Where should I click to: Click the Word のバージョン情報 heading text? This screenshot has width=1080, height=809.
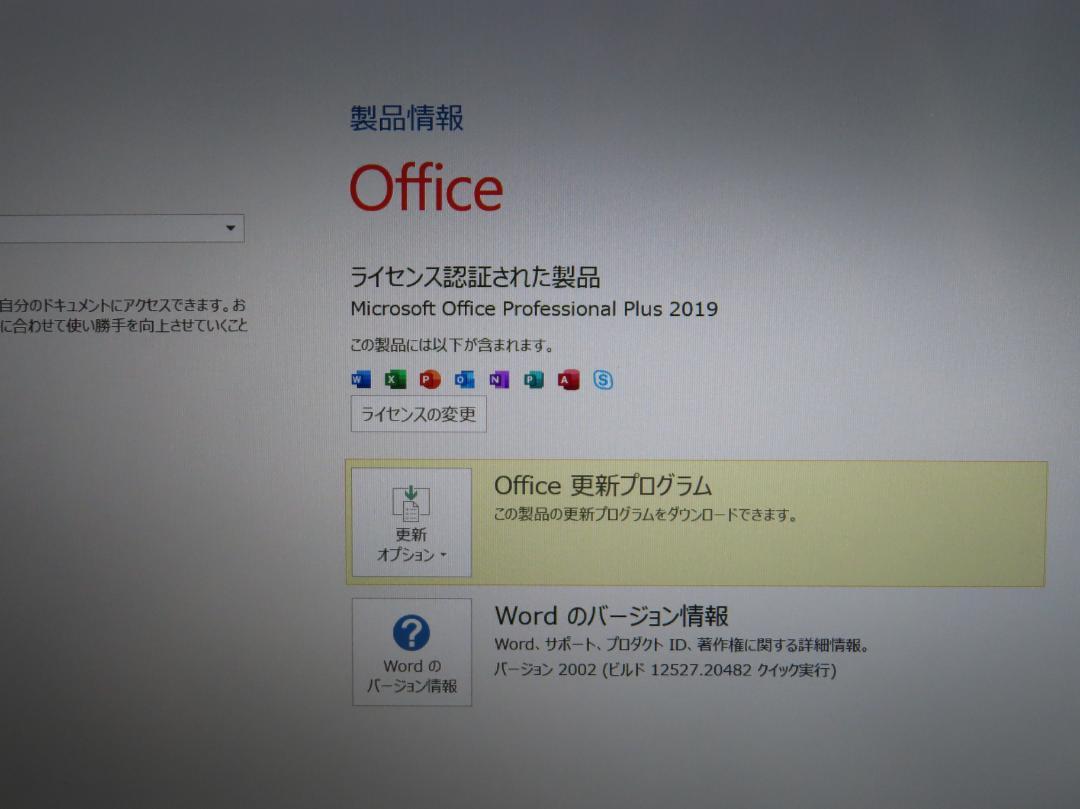(612, 616)
